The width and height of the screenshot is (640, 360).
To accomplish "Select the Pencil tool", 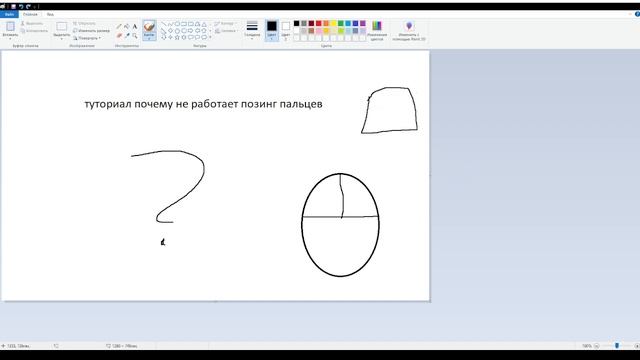I will (x=119, y=27).
